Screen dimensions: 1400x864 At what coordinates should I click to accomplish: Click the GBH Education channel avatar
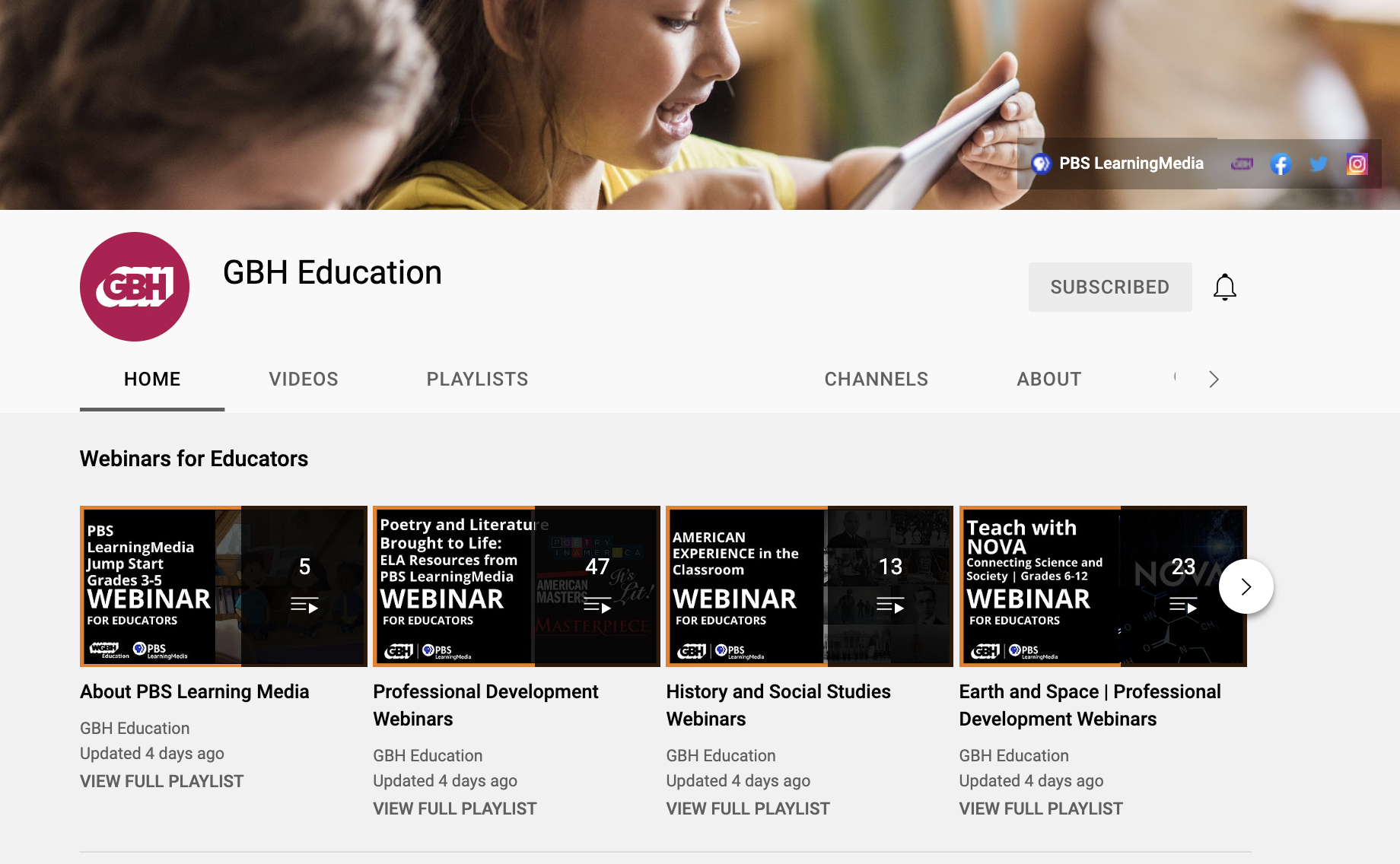[135, 287]
